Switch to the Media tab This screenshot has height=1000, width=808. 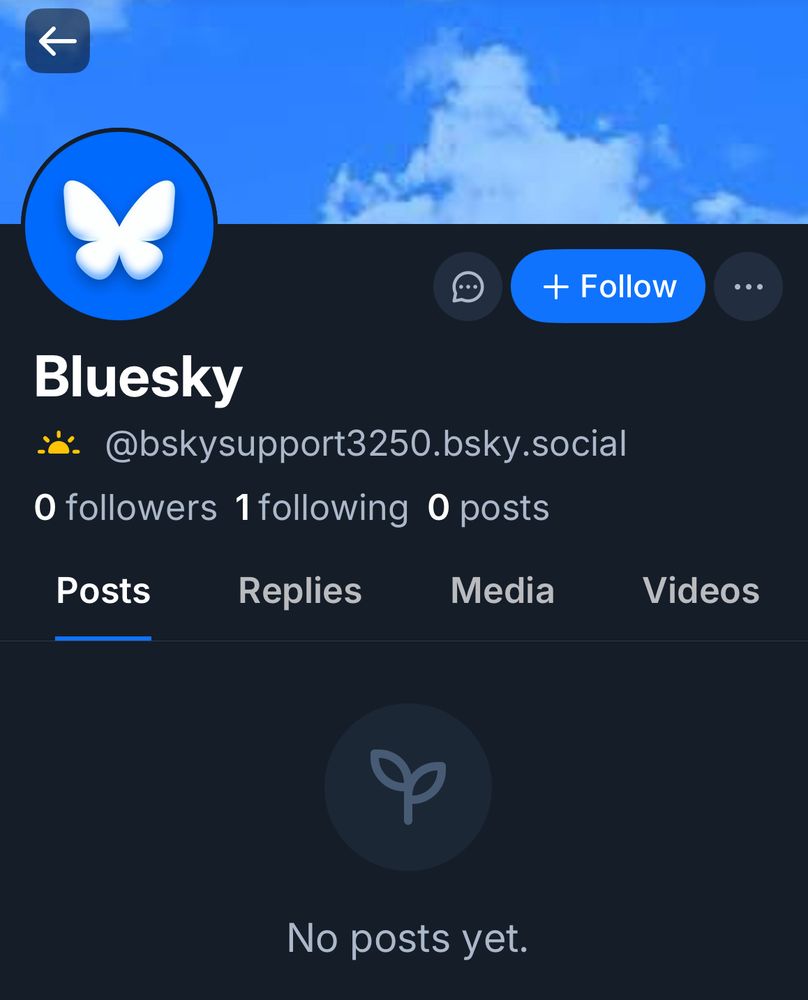click(x=503, y=591)
